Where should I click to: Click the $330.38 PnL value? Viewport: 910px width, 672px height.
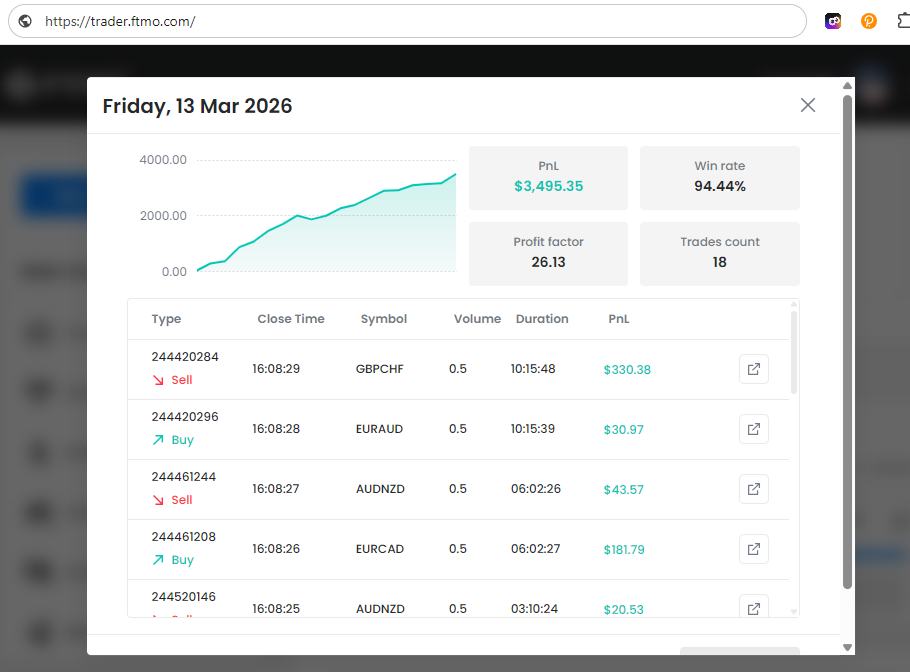(627, 370)
